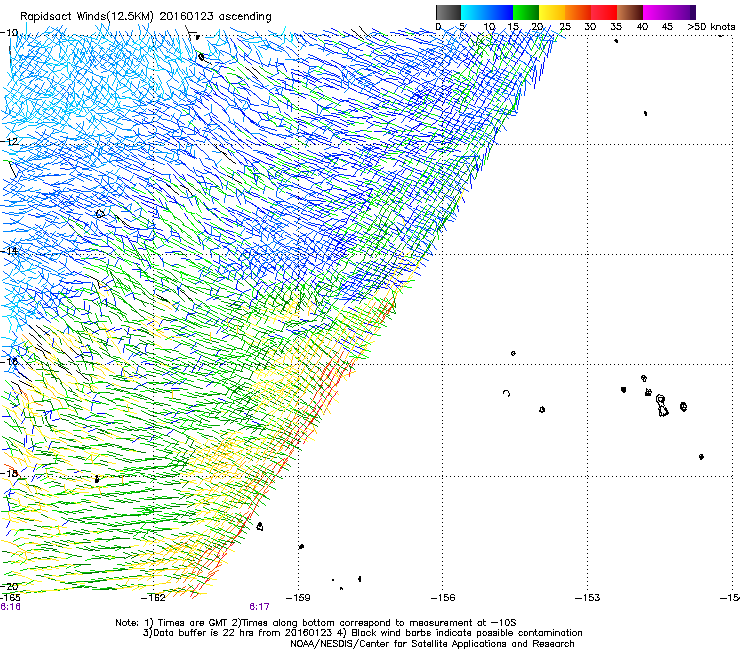The image size is (740, 650).
Task: Click the title 'Rapidsact Winds(12.5KM) 20160123 ascending'
Action: 146,17
